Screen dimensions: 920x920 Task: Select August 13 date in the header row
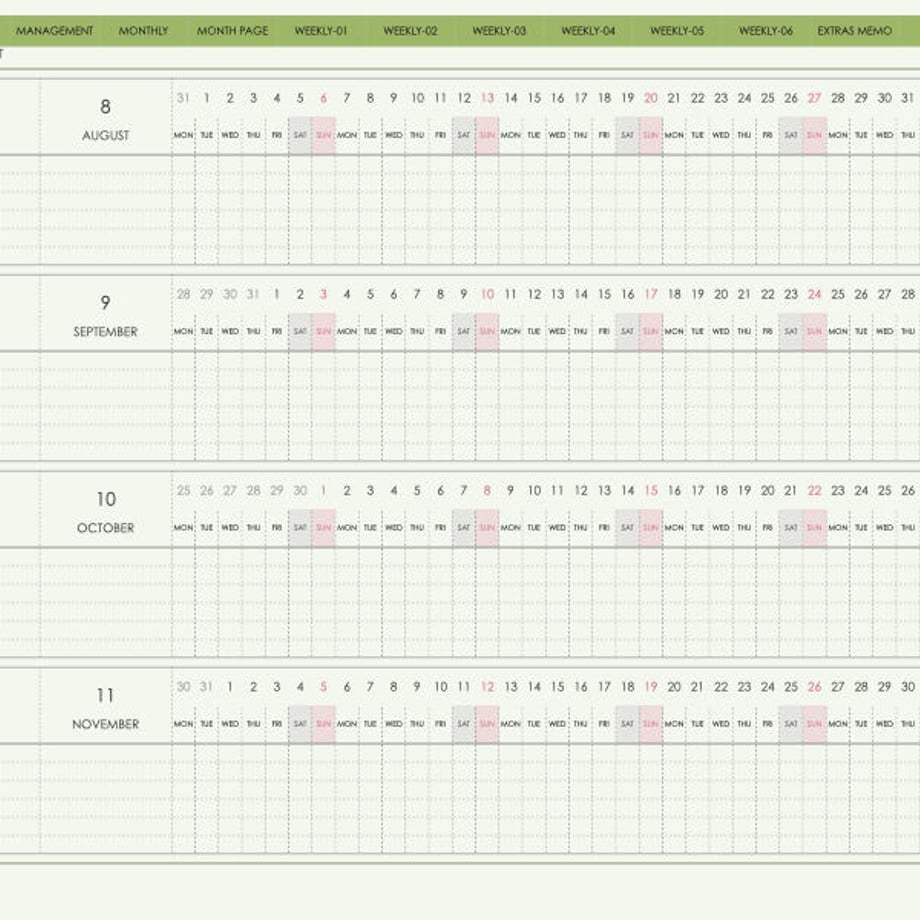[x=488, y=98]
